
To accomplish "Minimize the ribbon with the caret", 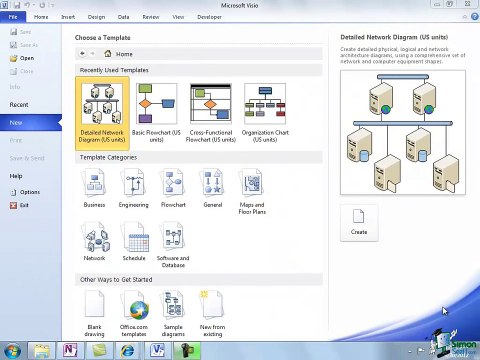I will [x=465, y=17].
